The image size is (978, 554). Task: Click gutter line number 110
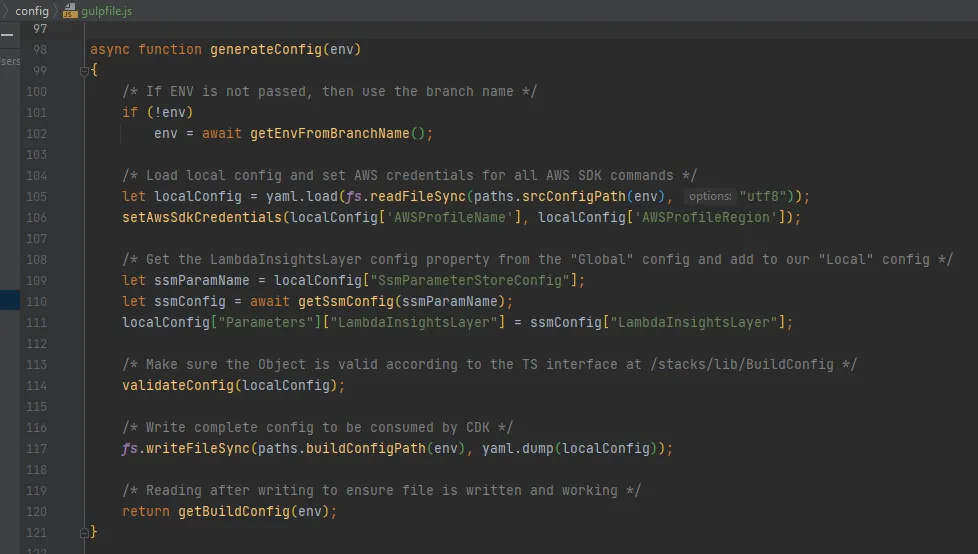36,301
